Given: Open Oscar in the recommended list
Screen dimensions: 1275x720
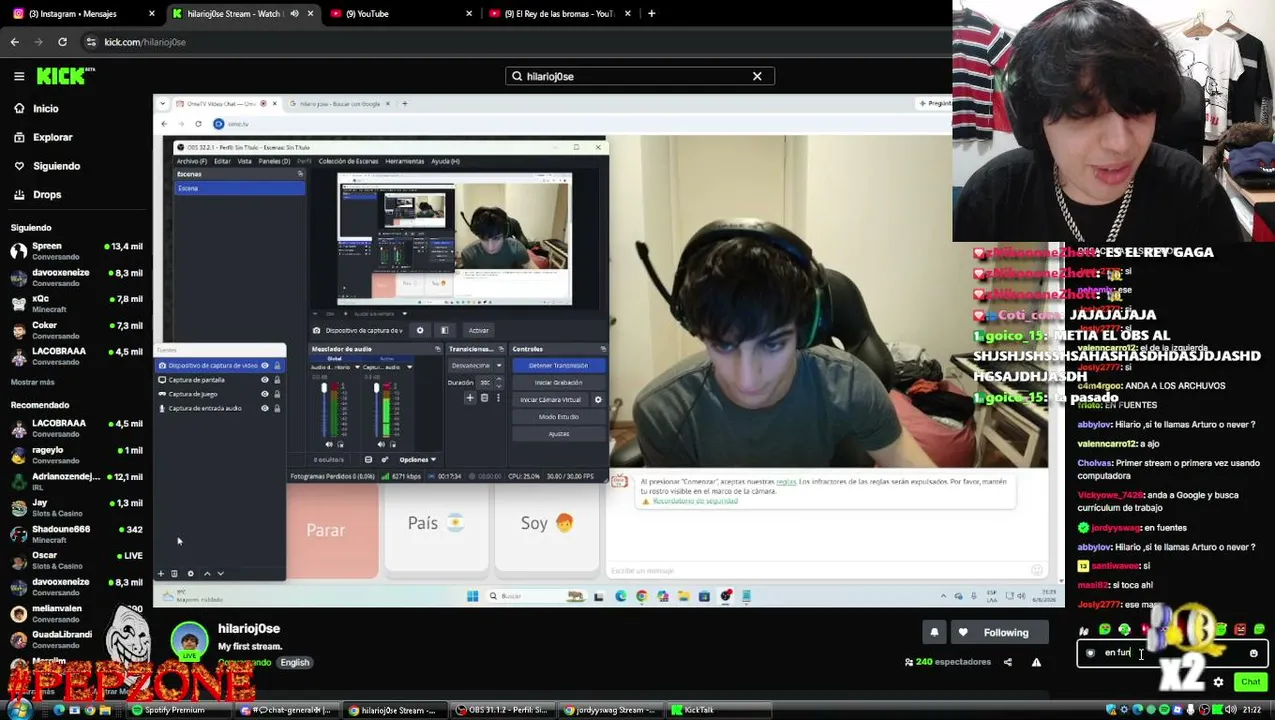Looking at the screenshot, I should [x=76, y=560].
